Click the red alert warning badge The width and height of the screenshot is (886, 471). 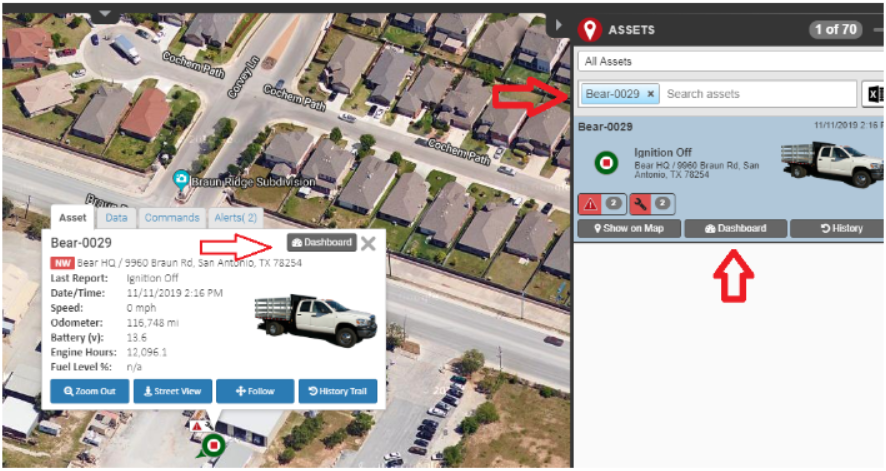pyautogui.click(x=601, y=204)
